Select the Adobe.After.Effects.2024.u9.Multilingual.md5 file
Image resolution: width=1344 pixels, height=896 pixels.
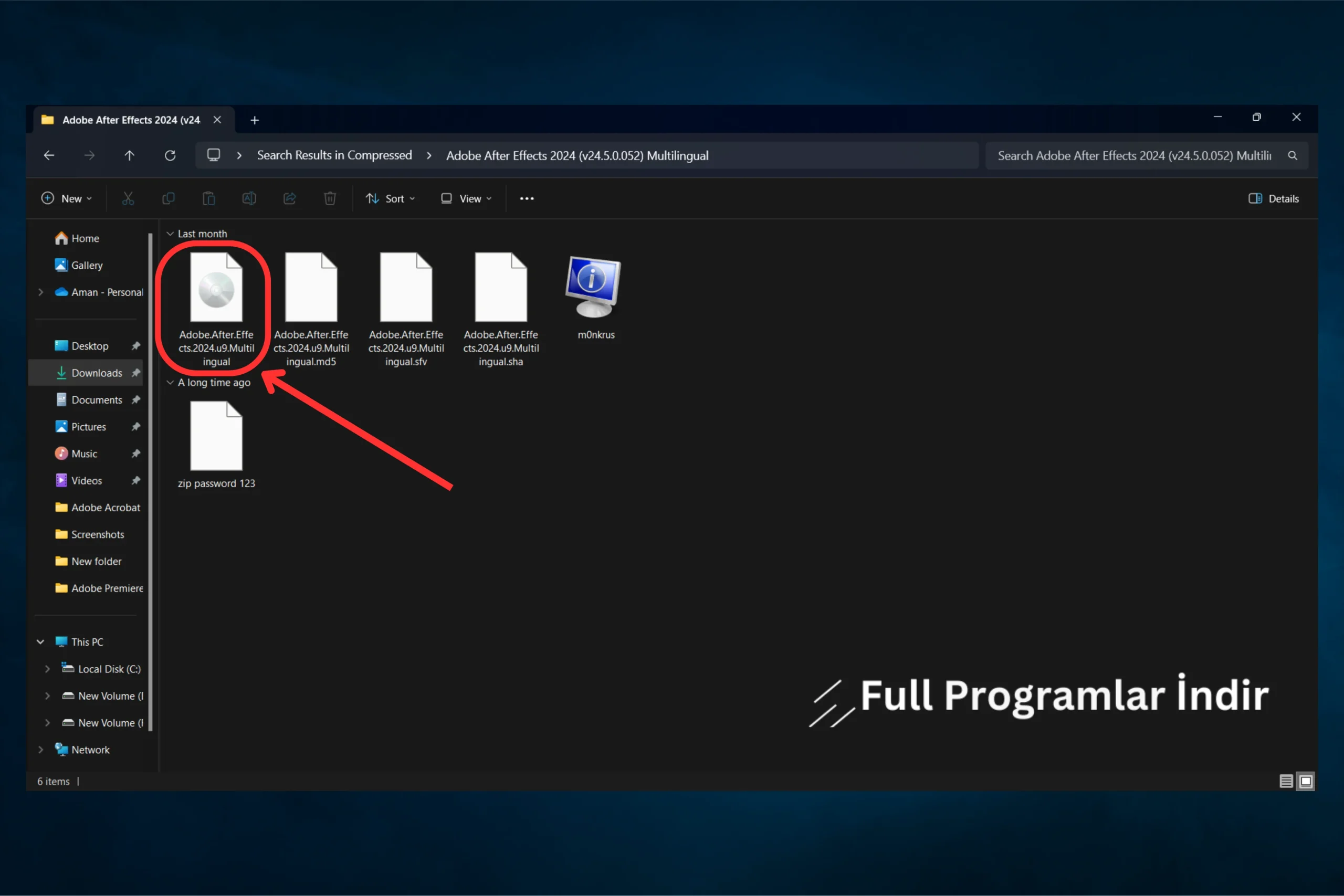(311, 309)
